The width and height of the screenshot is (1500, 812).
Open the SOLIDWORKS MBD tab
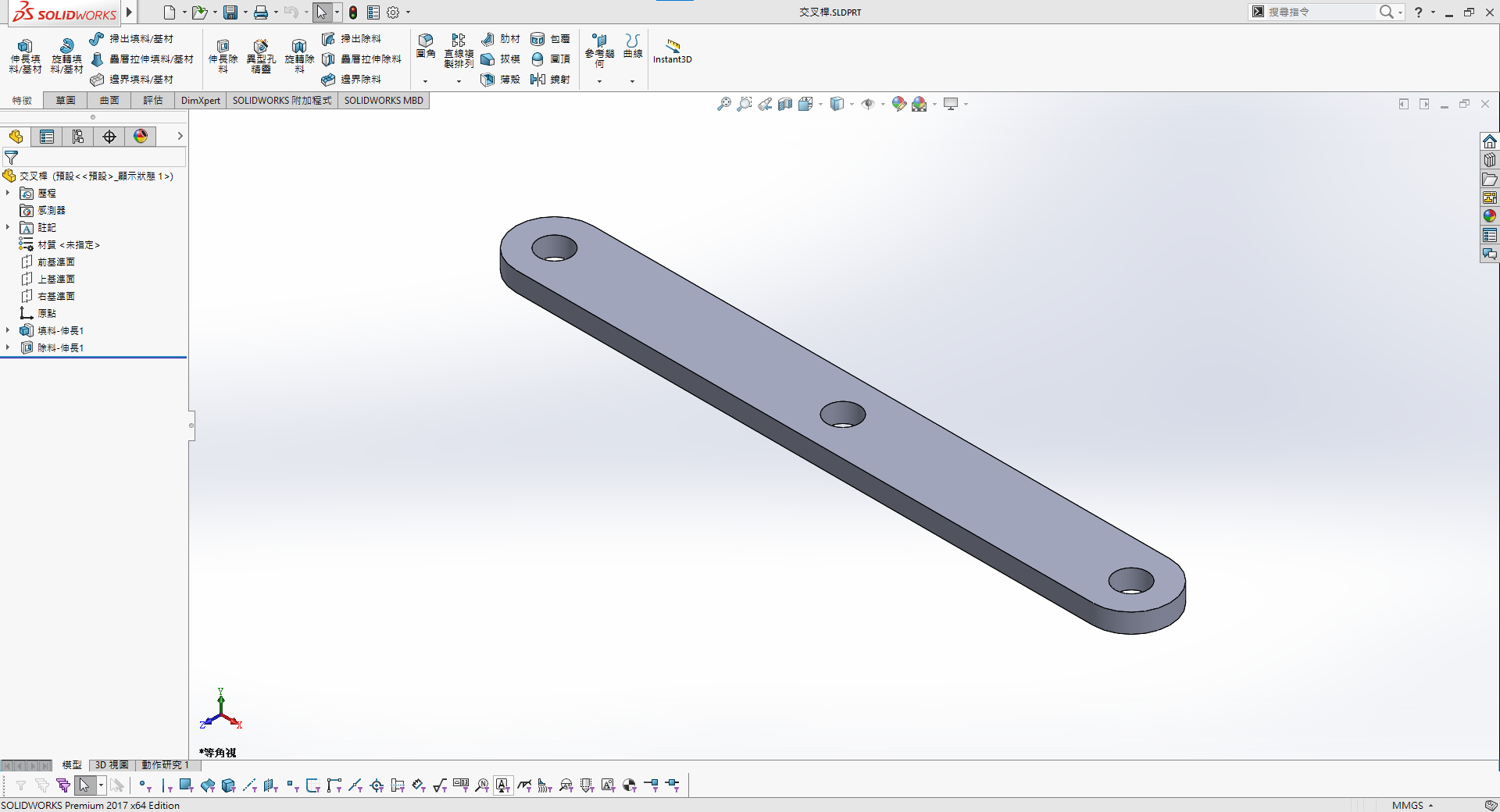click(384, 101)
